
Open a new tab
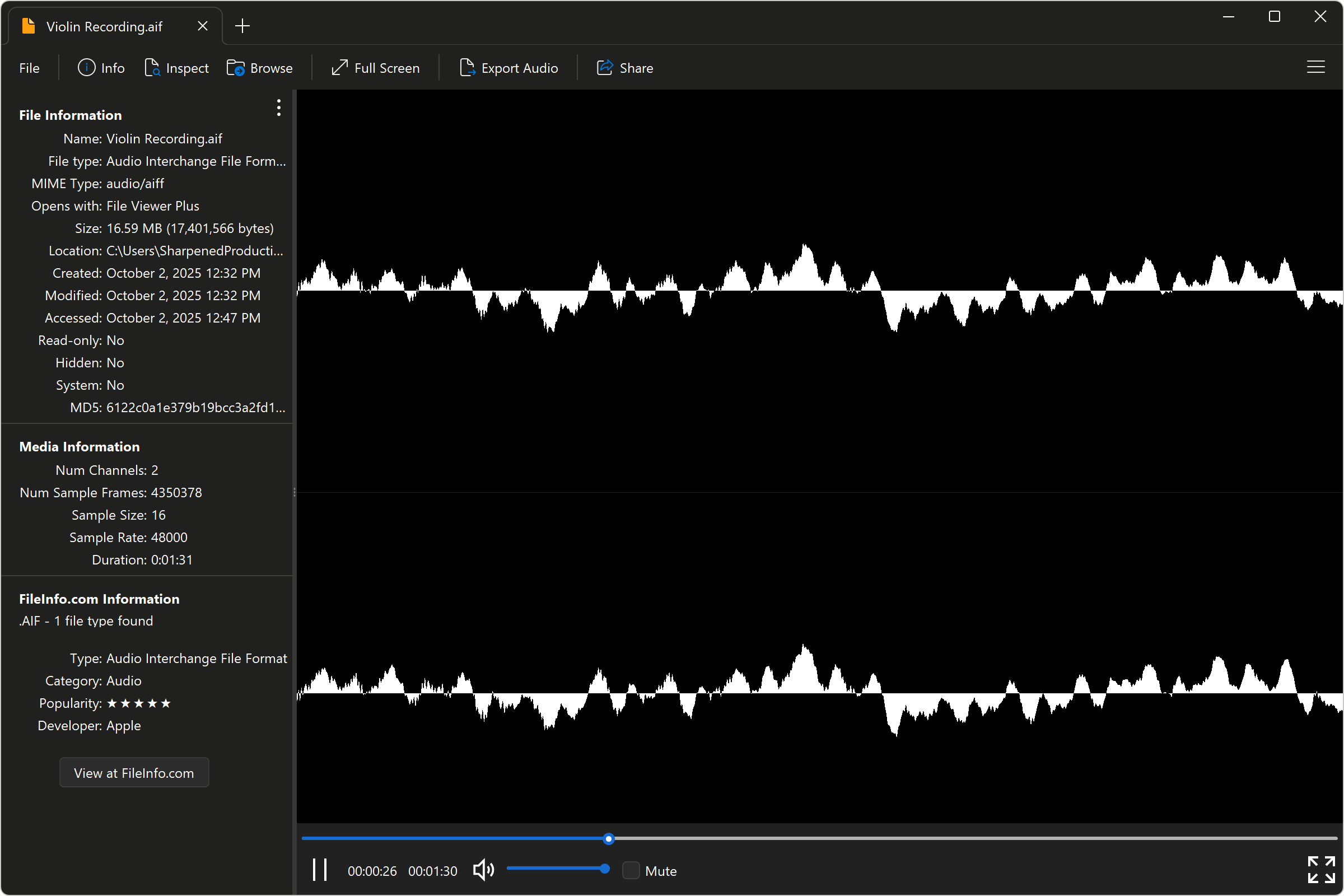[242, 26]
